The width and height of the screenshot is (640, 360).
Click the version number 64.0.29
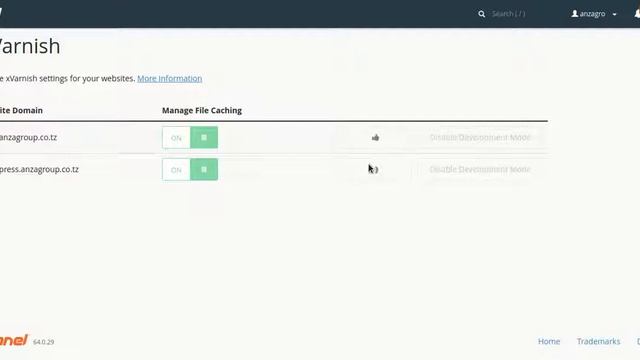[x=44, y=342]
